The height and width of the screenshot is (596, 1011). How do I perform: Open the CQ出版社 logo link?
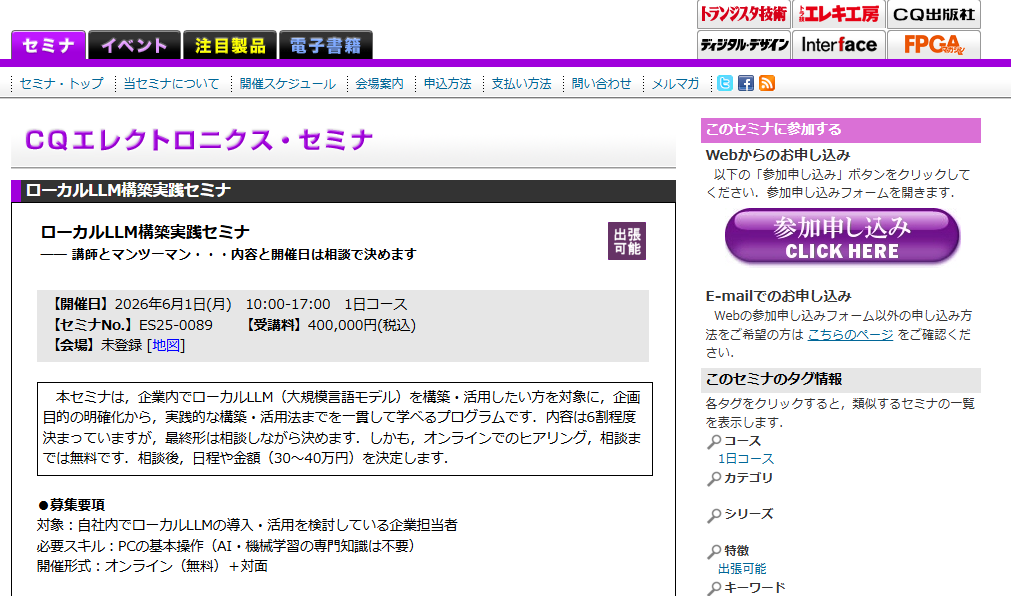[x=934, y=14]
